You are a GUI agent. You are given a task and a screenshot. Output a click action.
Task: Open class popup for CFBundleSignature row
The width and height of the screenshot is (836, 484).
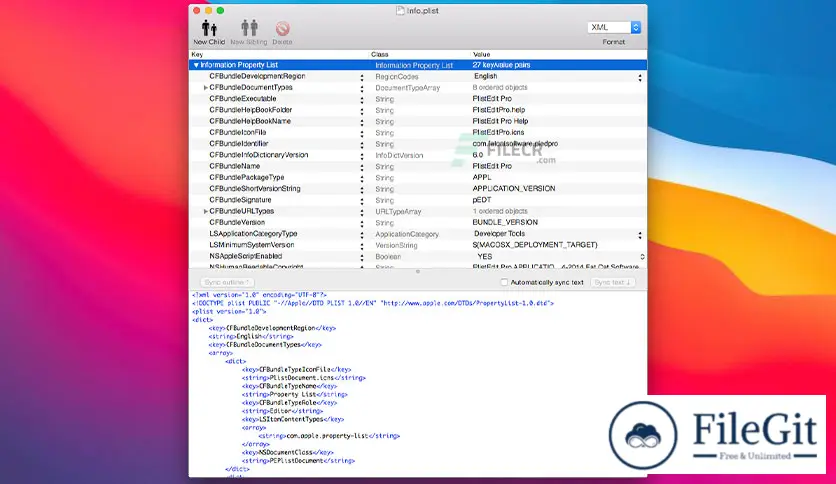tap(362, 201)
